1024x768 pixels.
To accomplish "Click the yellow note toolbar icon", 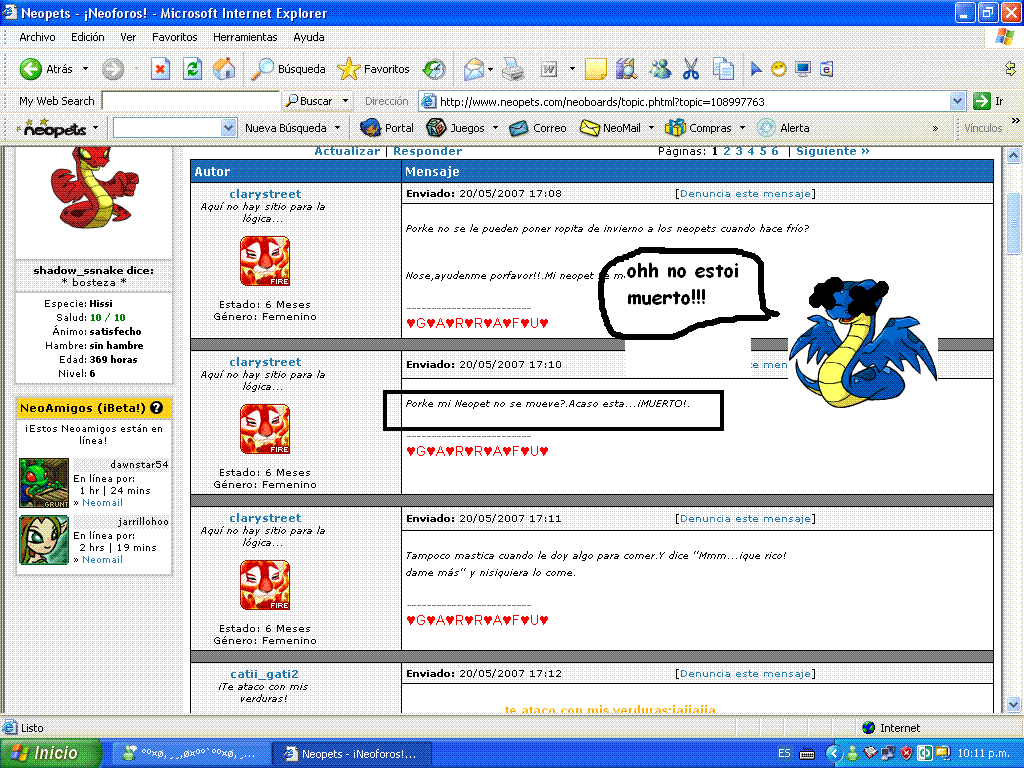I will point(596,69).
